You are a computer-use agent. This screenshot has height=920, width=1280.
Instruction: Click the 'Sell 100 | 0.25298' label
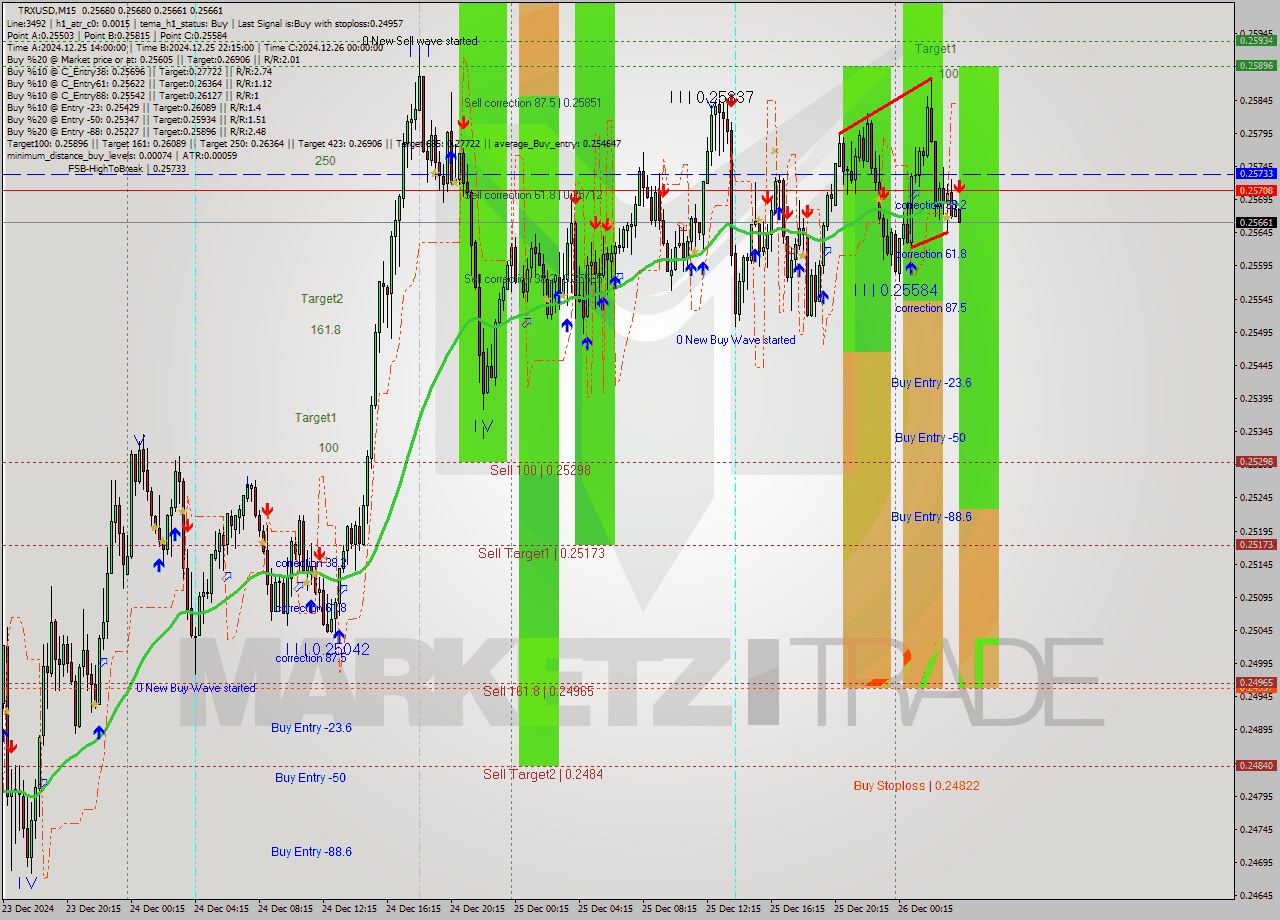point(540,470)
